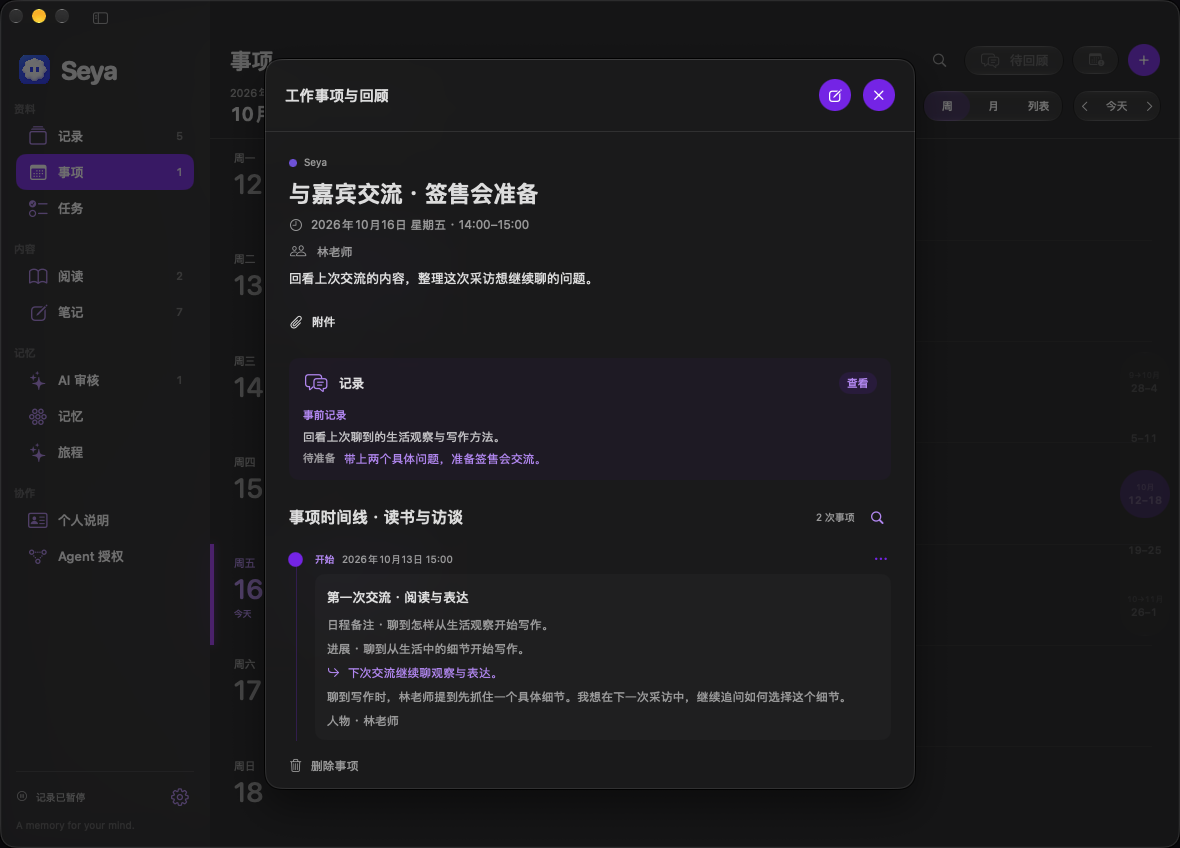Click the 记录 chat icon in the card
Screen dimensions: 1180x848
316,383
